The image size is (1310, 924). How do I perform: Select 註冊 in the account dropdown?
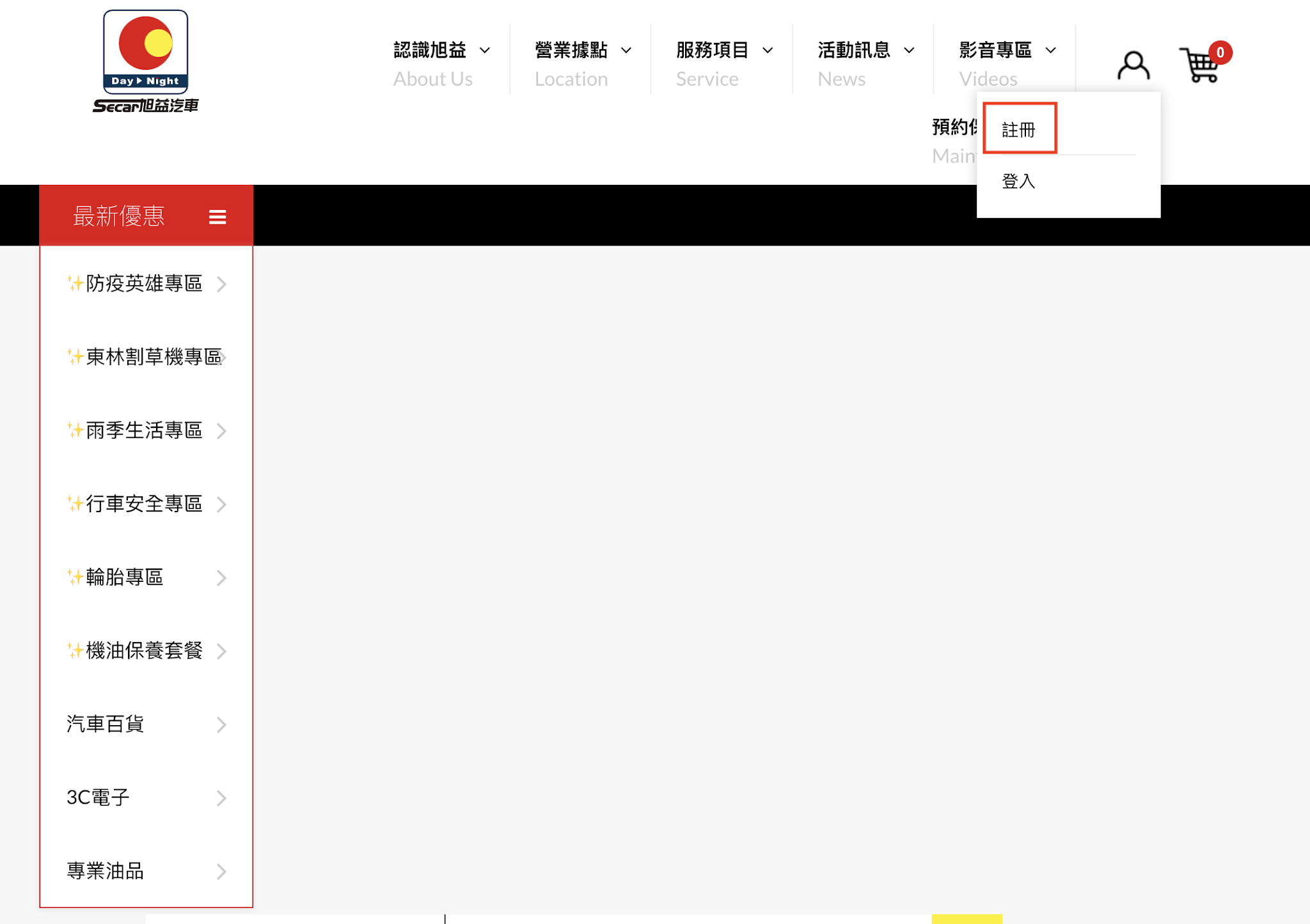pyautogui.click(x=1018, y=130)
